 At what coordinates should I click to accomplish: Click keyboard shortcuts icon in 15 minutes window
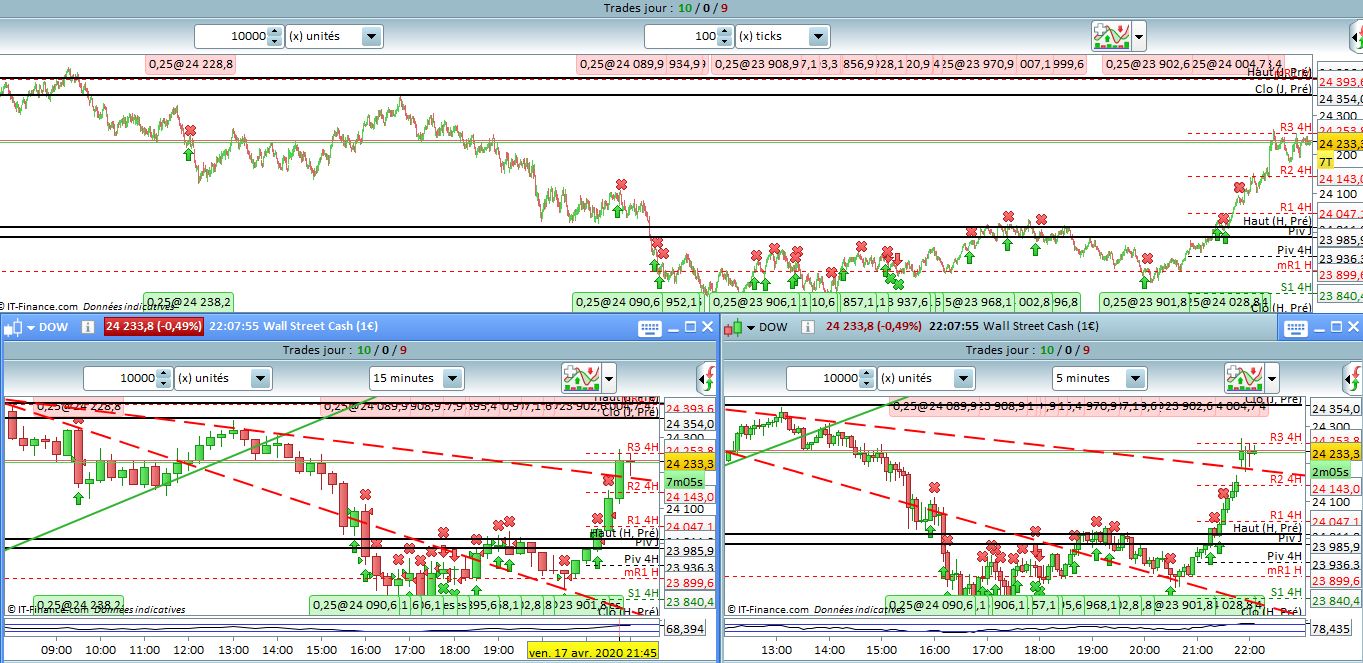point(648,327)
